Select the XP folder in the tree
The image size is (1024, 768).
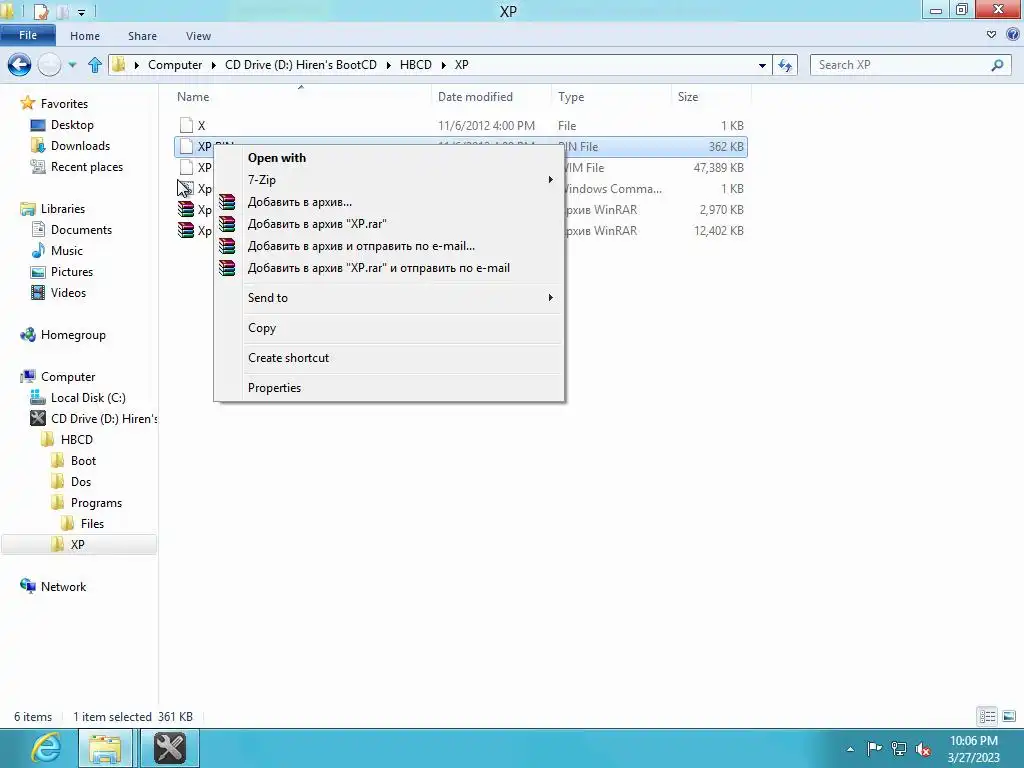[78, 545]
